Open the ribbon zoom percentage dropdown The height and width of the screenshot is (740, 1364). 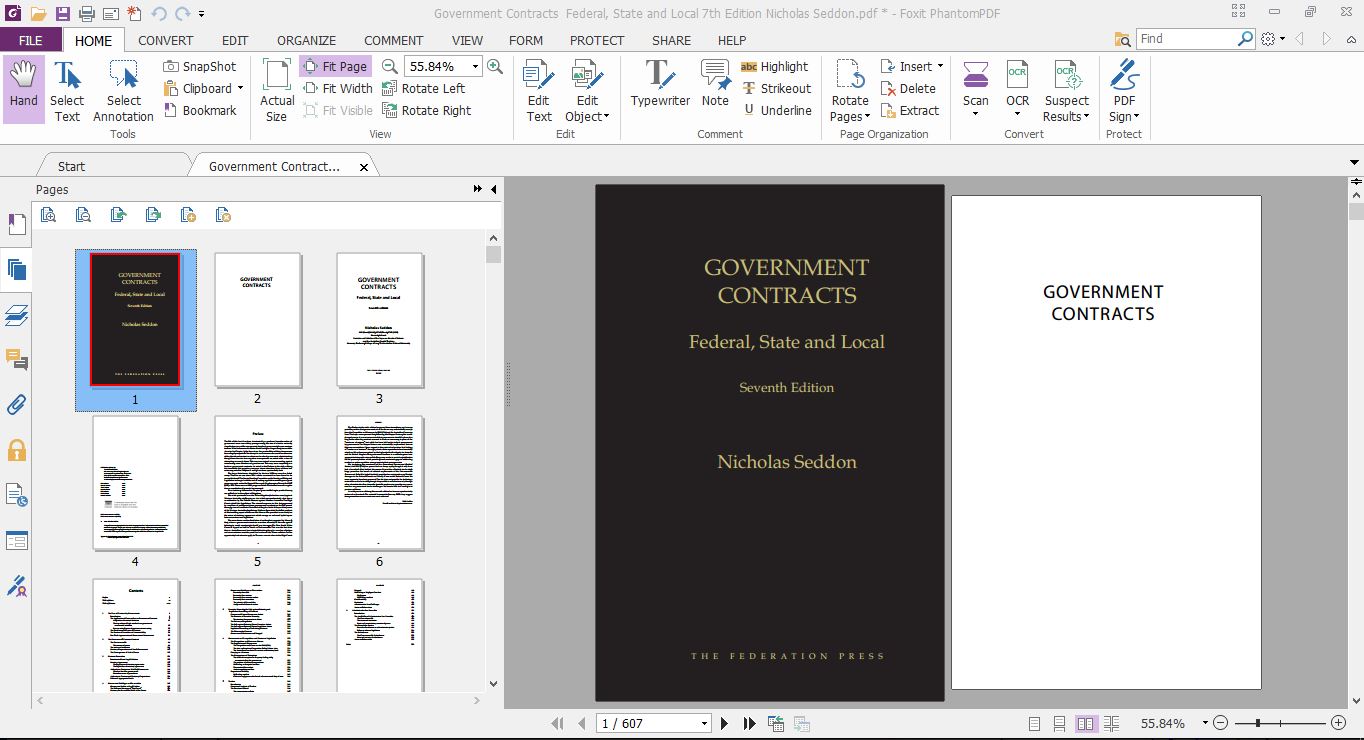pos(475,66)
